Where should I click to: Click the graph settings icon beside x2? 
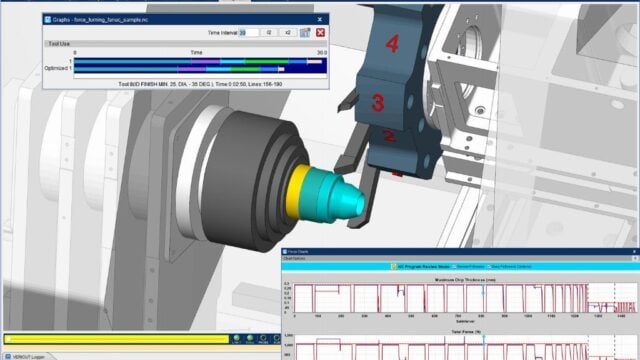(305, 33)
